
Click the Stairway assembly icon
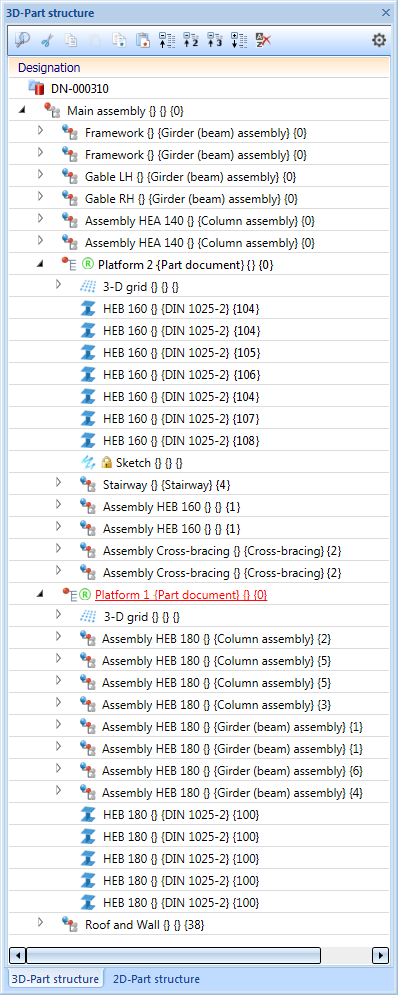[88, 485]
